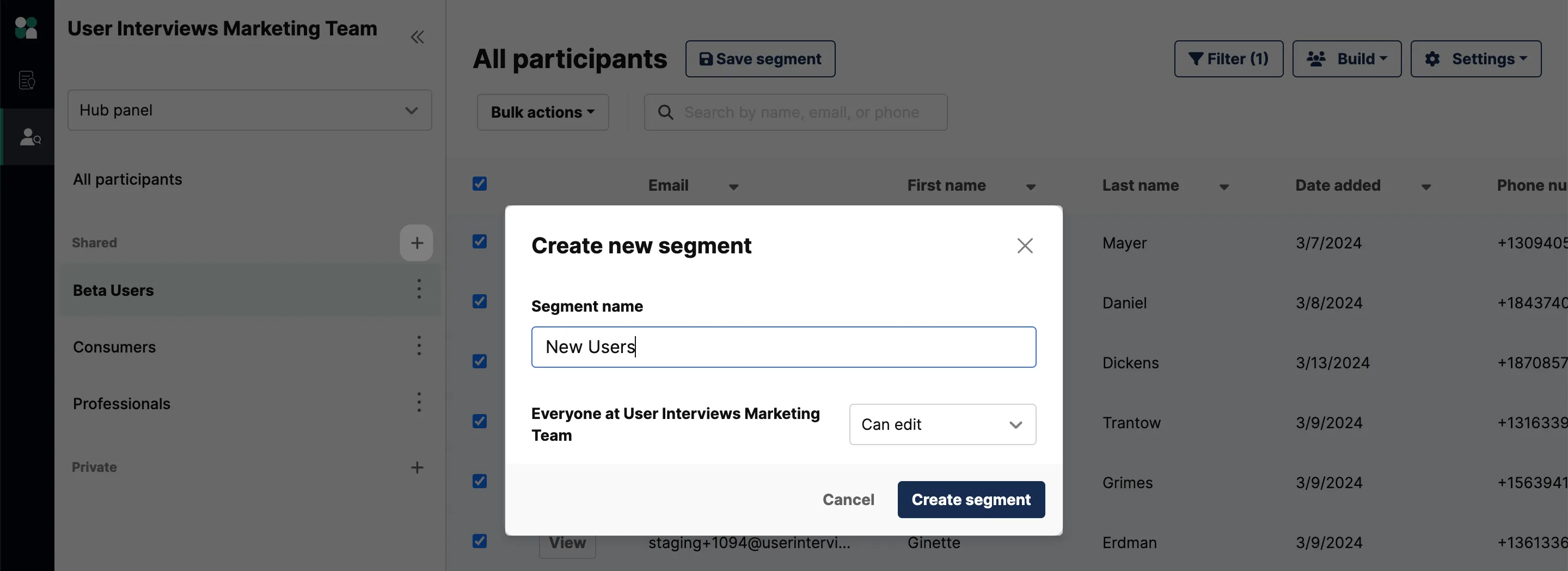Uncheck the checkbox in the Grimes row

[480, 481]
